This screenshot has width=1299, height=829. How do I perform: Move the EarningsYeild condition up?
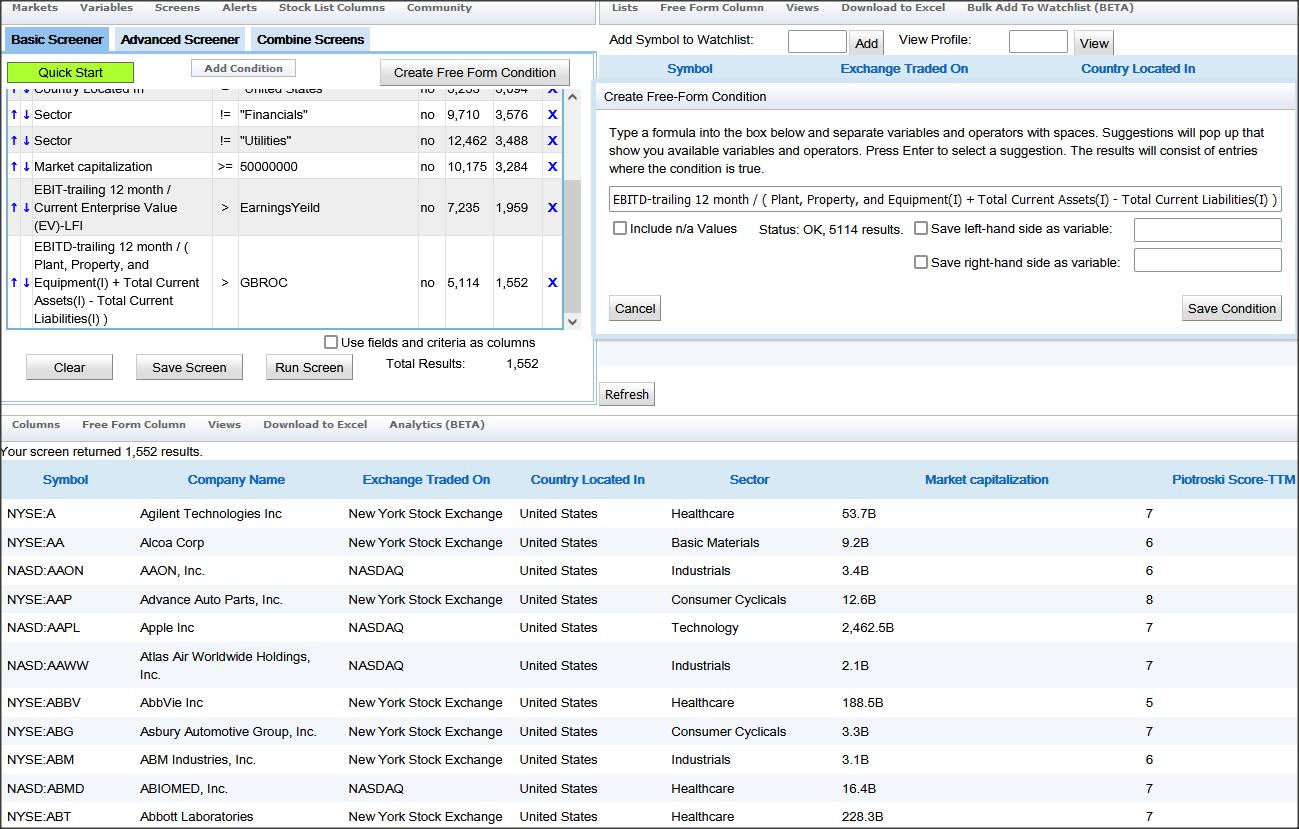tap(14, 208)
